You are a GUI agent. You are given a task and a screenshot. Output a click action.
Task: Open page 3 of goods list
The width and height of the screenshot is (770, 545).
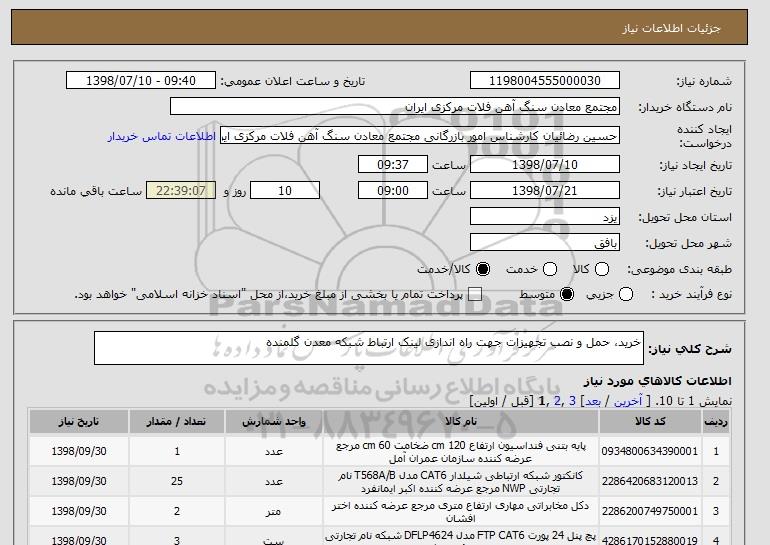point(572,402)
